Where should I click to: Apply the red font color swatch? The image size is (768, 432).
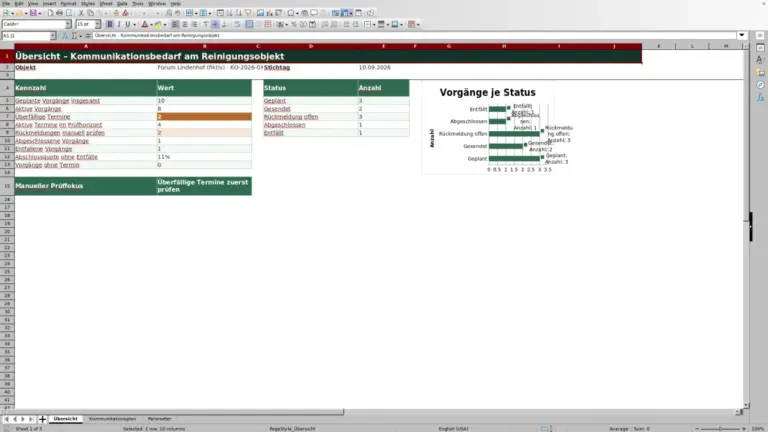[x=144, y=24]
